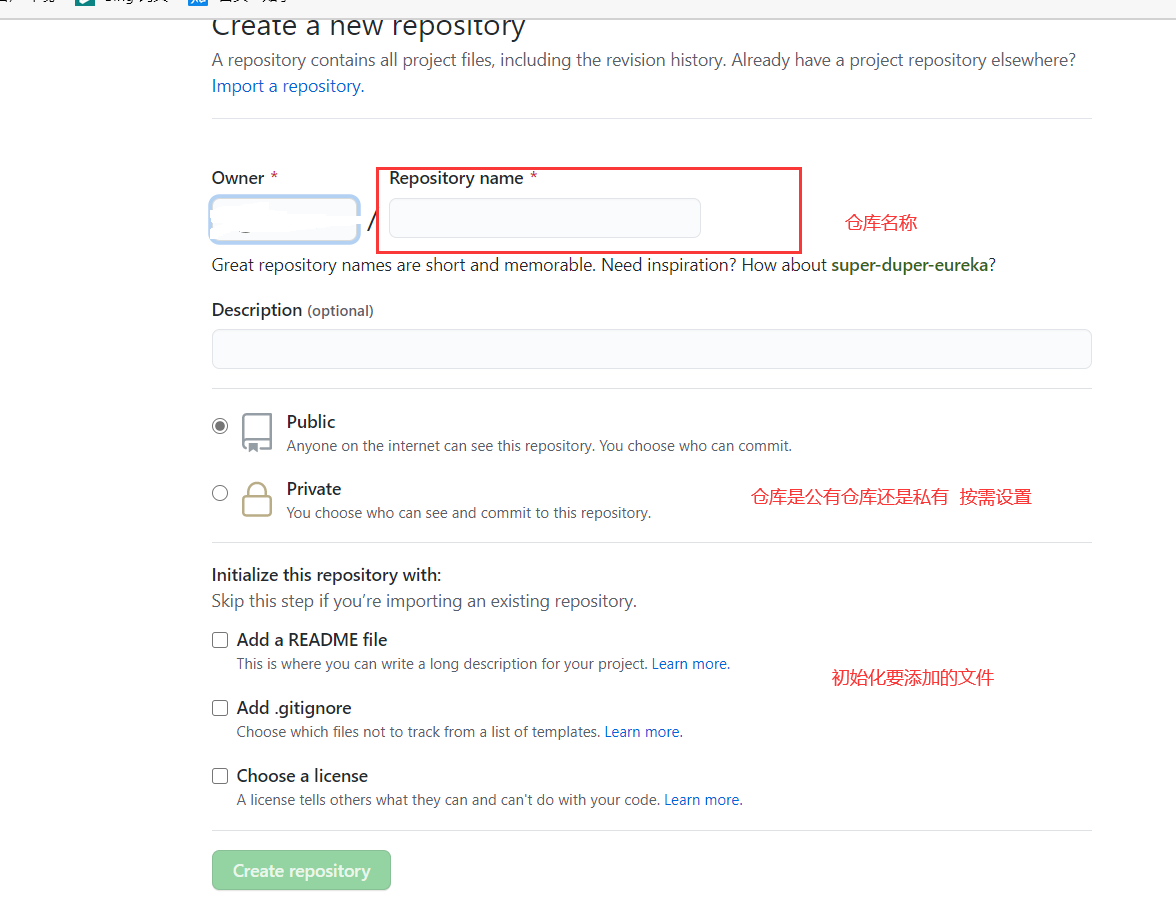The width and height of the screenshot is (1176, 904).
Task: Click the Choose a license label
Action: pyautogui.click(x=302, y=776)
